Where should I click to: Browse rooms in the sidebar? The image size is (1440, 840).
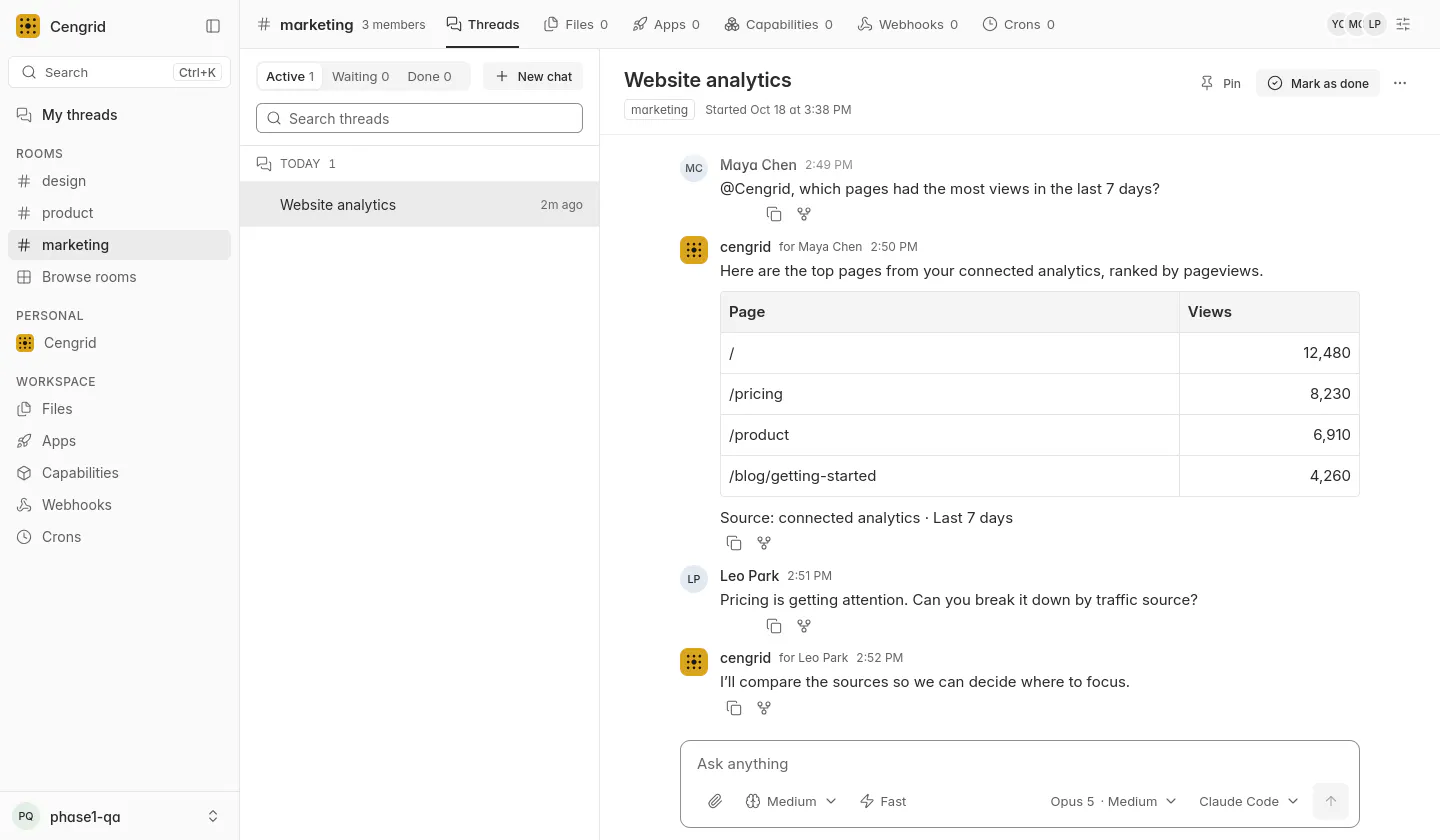pos(120,277)
